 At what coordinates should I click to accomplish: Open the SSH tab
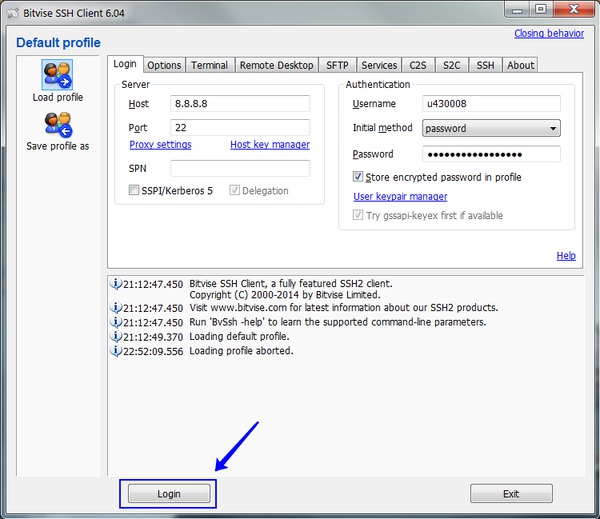pyautogui.click(x=485, y=65)
